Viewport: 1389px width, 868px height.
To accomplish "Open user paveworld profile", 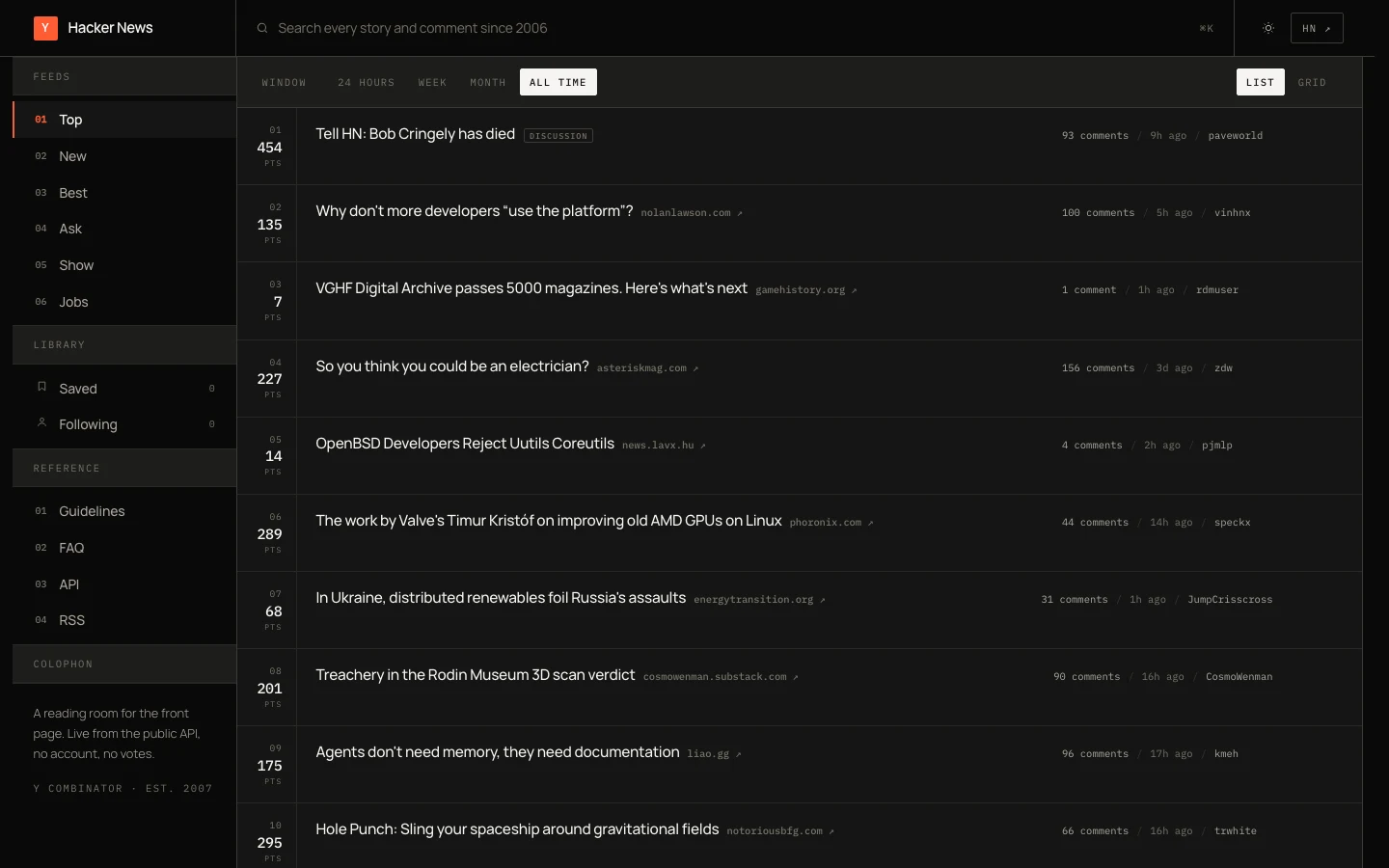I will pos(1236,136).
